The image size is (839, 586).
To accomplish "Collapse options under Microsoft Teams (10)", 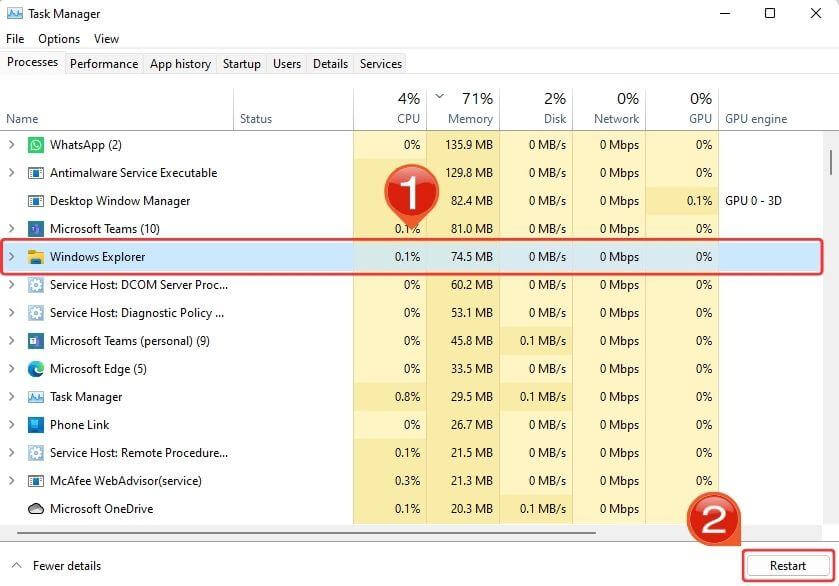I will [11, 229].
